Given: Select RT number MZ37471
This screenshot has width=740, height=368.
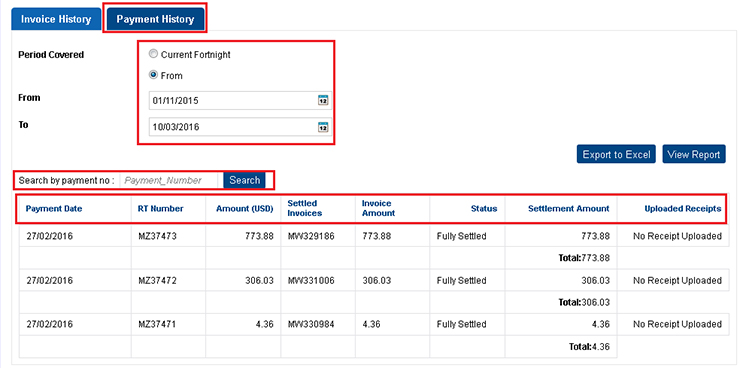Looking at the screenshot, I should click(157, 325).
